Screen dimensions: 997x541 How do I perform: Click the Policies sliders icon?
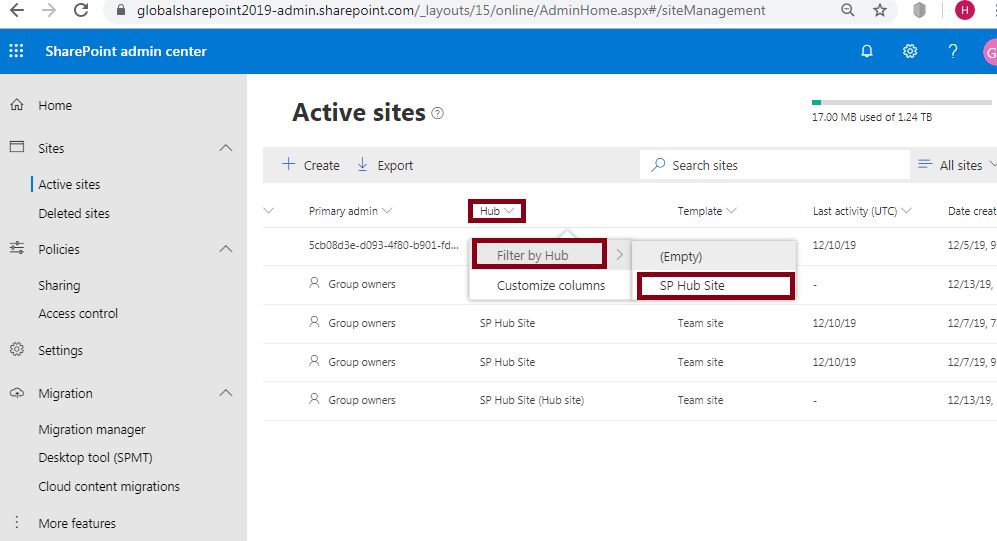17,248
